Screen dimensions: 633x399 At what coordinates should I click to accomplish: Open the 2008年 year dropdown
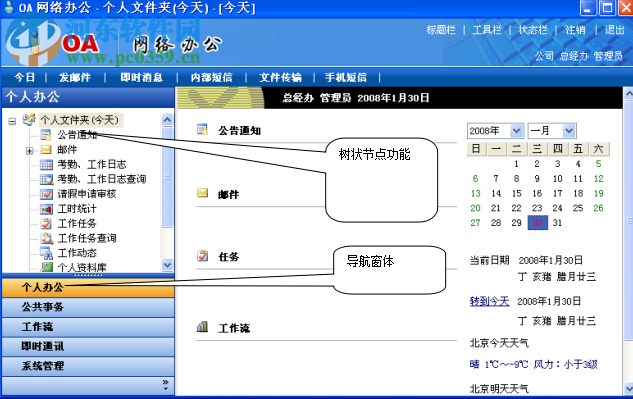tap(516, 130)
